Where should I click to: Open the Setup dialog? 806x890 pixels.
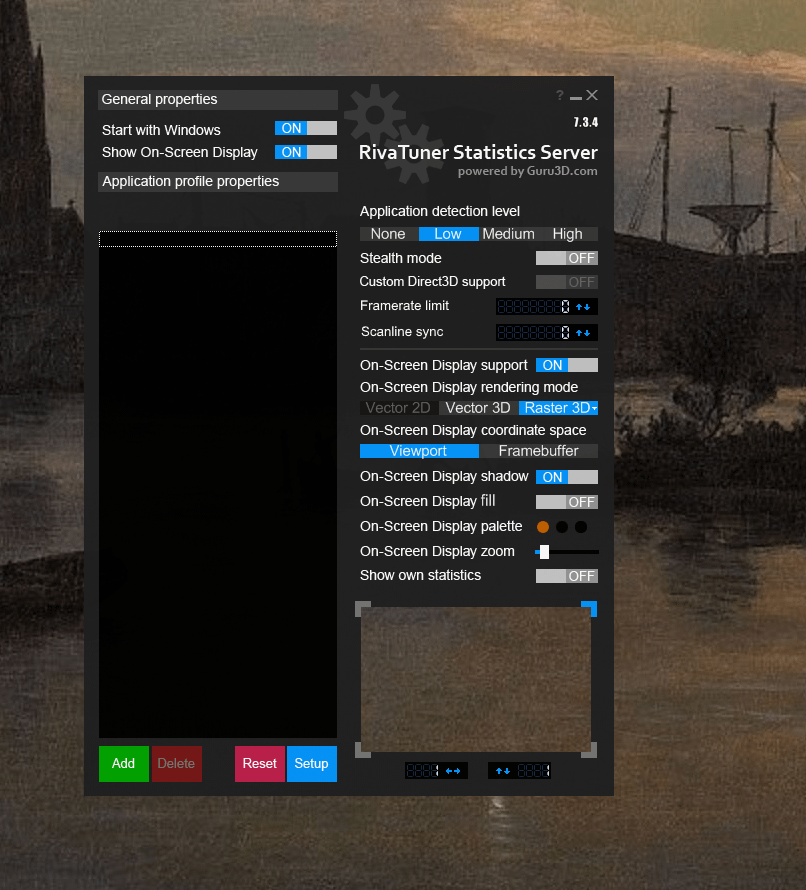click(x=311, y=763)
